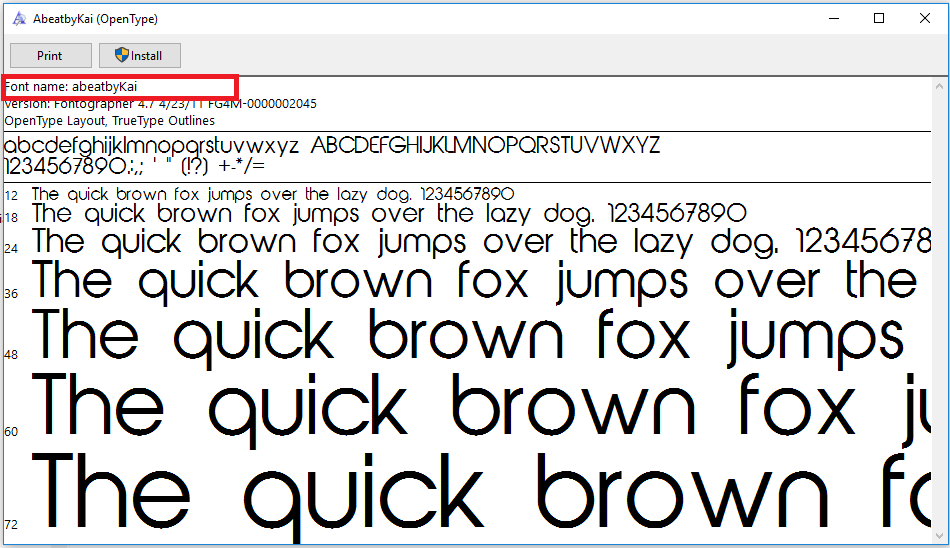Click the uppercase ABCDEFGHIJKLMNOPQRSTUVWXYZ sample
The height and width of the screenshot is (548, 950).
point(485,145)
